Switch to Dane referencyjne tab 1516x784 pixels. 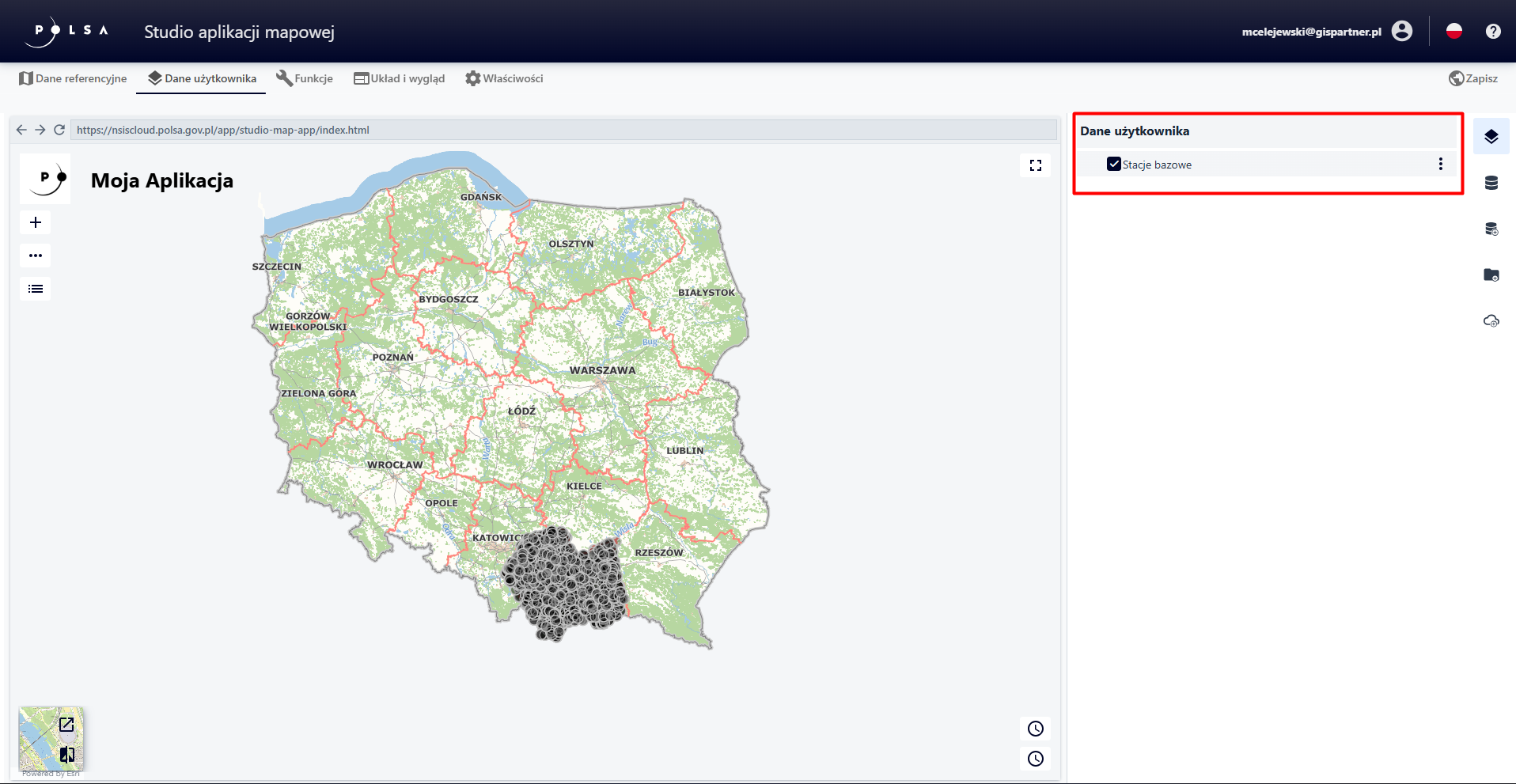(x=73, y=78)
